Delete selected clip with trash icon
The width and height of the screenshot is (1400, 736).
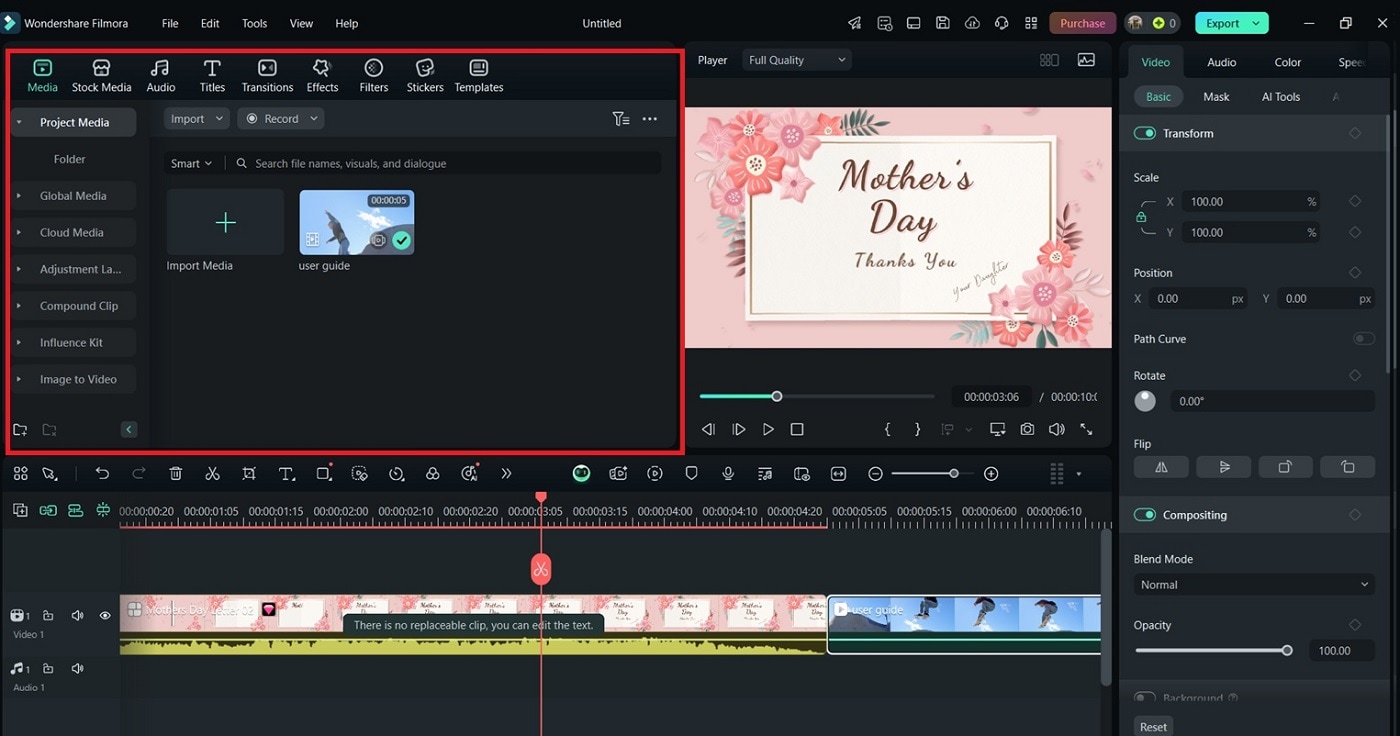[176, 473]
